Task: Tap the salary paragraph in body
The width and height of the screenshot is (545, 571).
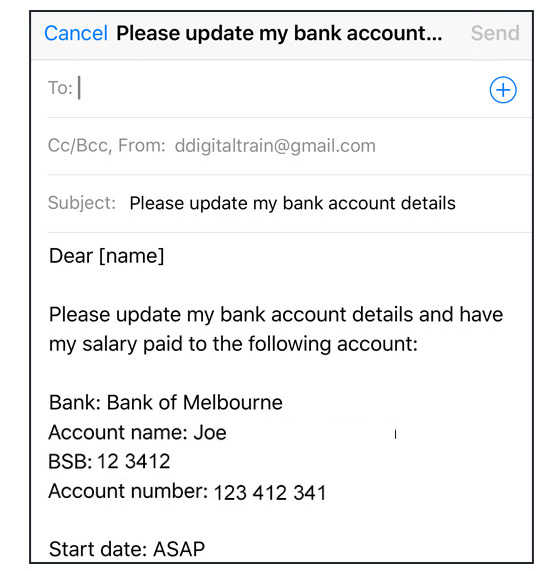Action: tap(276, 329)
